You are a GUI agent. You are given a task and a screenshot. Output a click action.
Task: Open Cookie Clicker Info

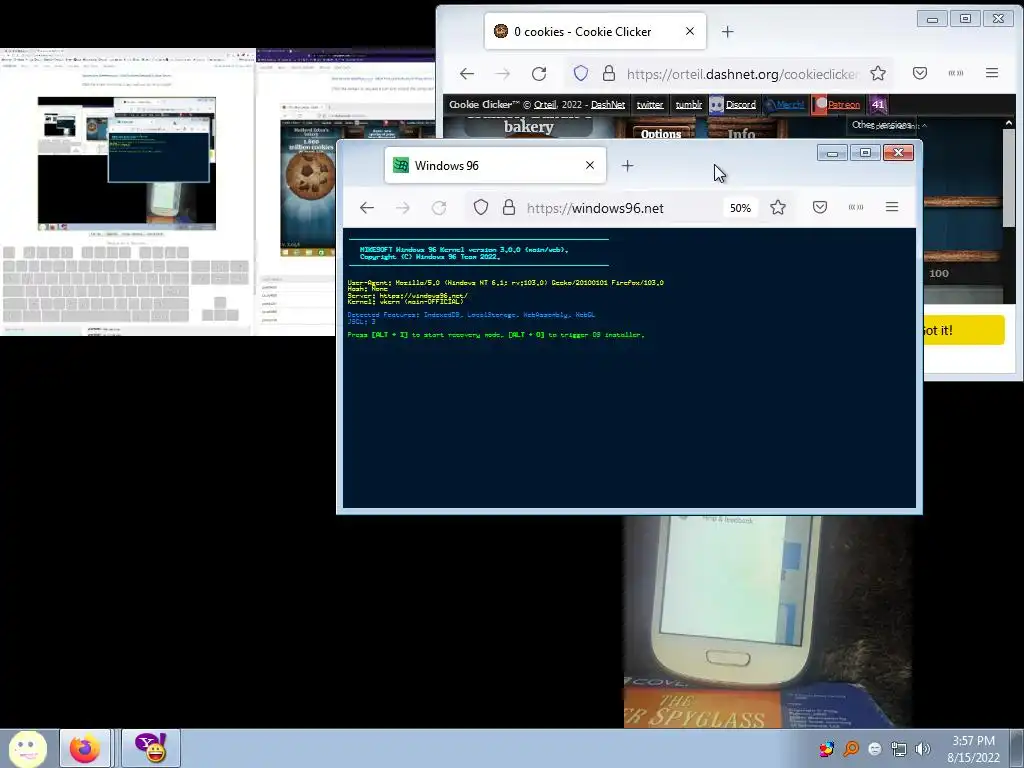[741, 133]
